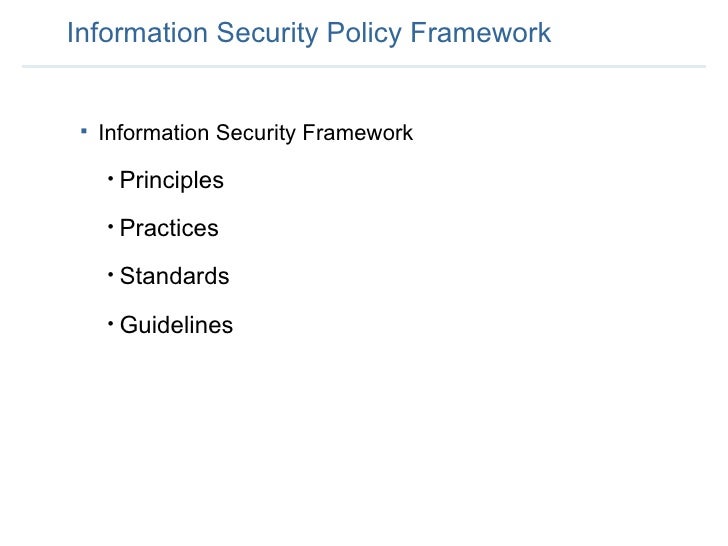Select the Guidelines sub-bullet text
Screen dimensions: 728x546
coord(176,325)
